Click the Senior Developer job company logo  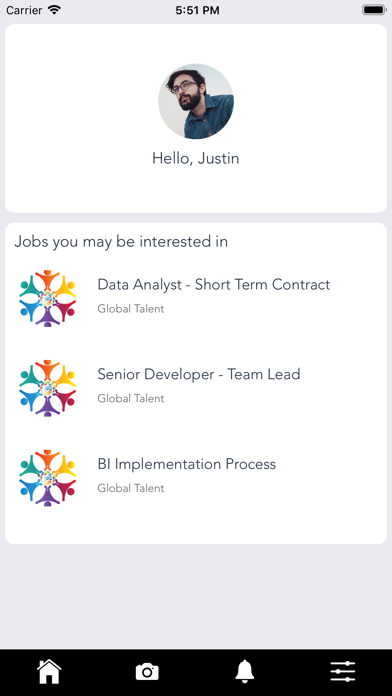[48, 388]
